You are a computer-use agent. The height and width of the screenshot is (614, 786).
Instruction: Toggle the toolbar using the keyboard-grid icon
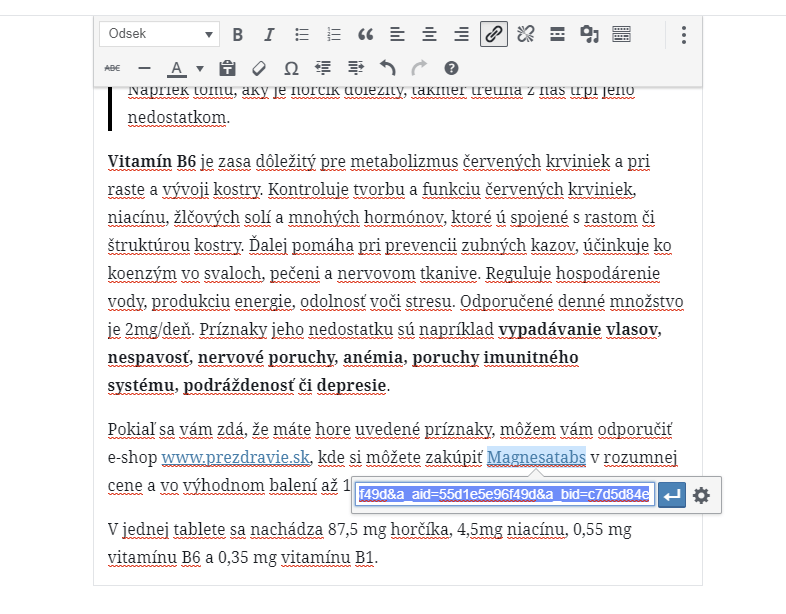pyautogui.click(x=621, y=35)
